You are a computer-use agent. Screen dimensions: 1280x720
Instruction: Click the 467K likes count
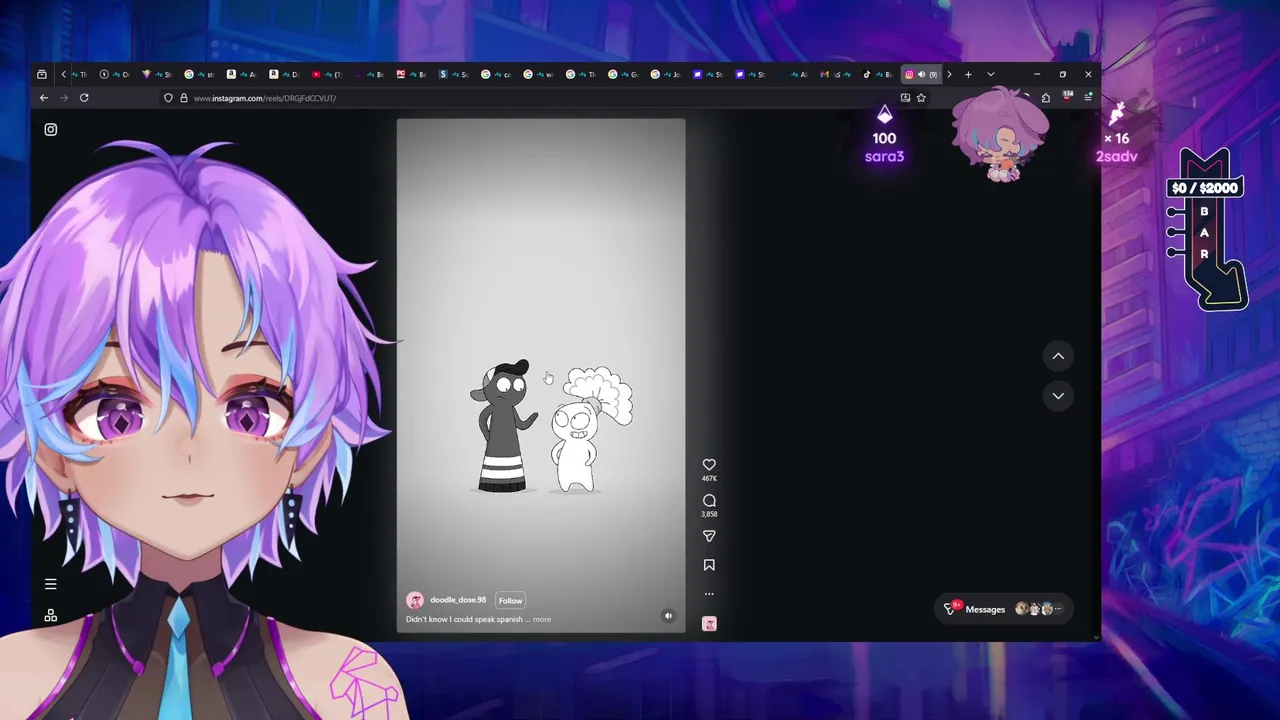pos(709,479)
